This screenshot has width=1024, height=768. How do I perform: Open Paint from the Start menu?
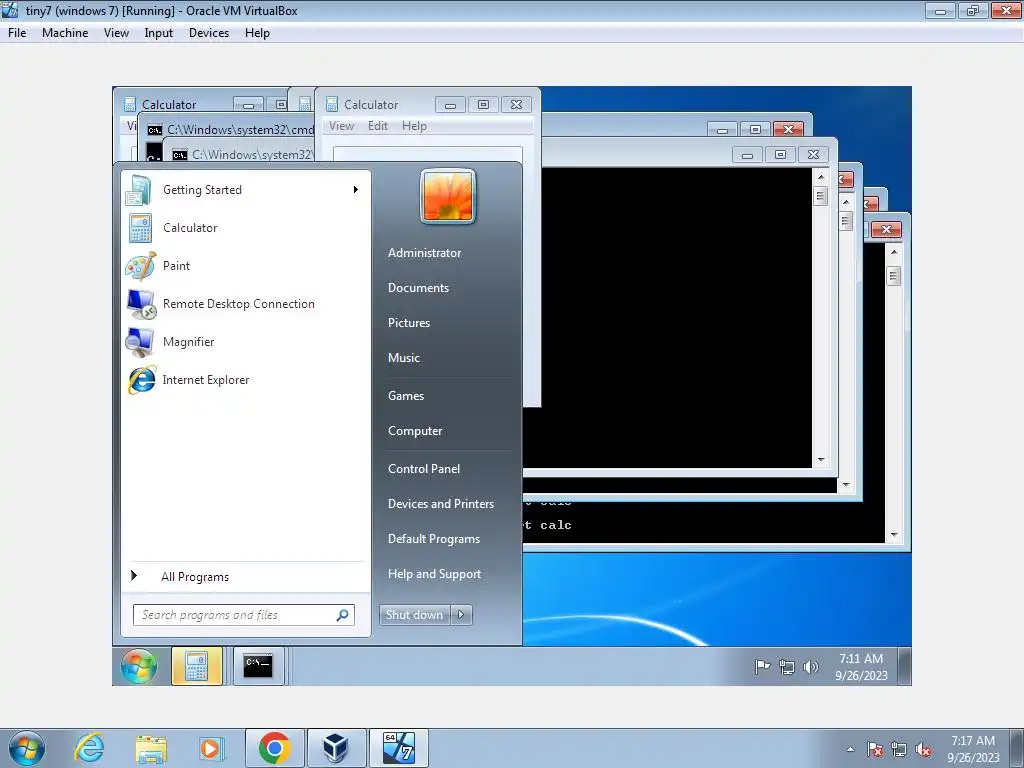tap(244, 266)
